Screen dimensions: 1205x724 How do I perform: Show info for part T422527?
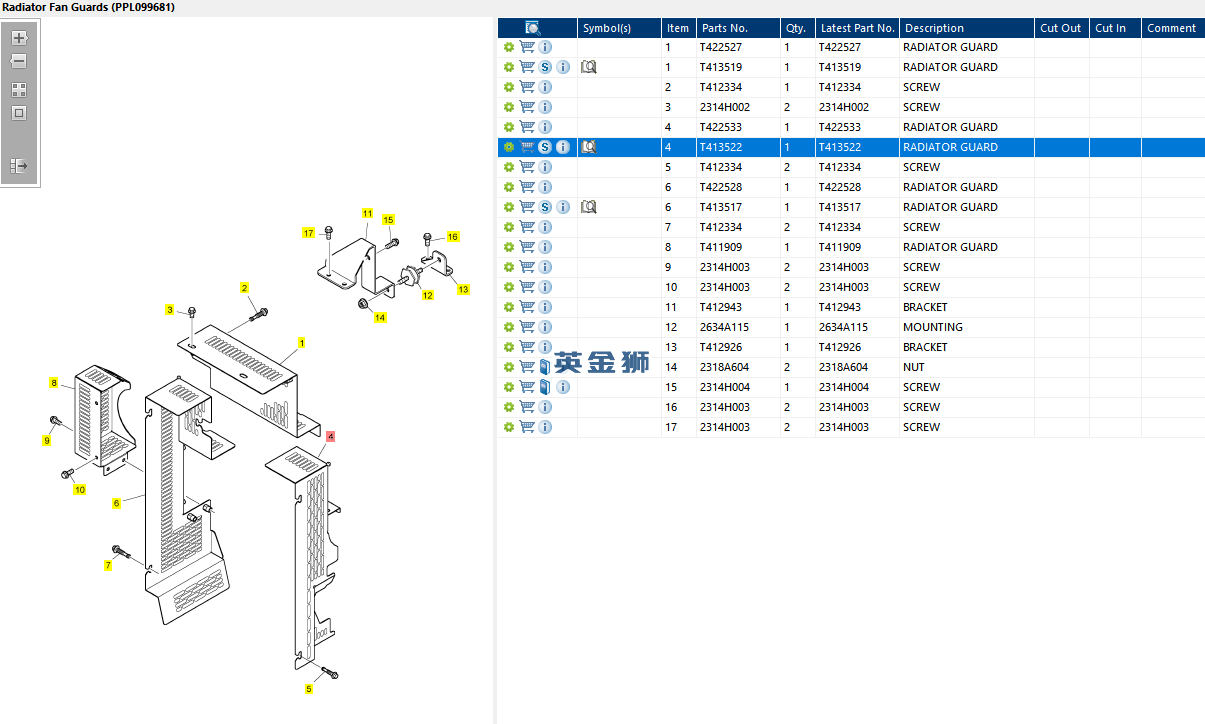(x=545, y=47)
